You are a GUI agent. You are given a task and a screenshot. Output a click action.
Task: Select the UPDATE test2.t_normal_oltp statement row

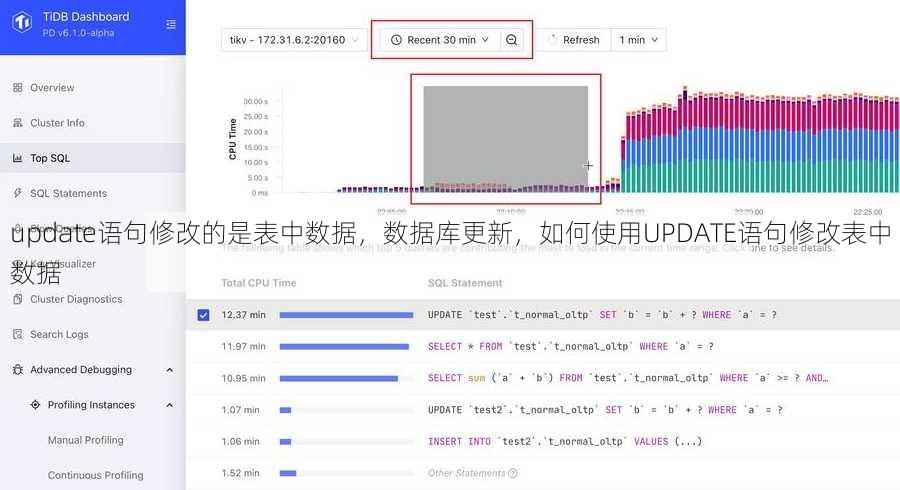[x=543, y=410]
